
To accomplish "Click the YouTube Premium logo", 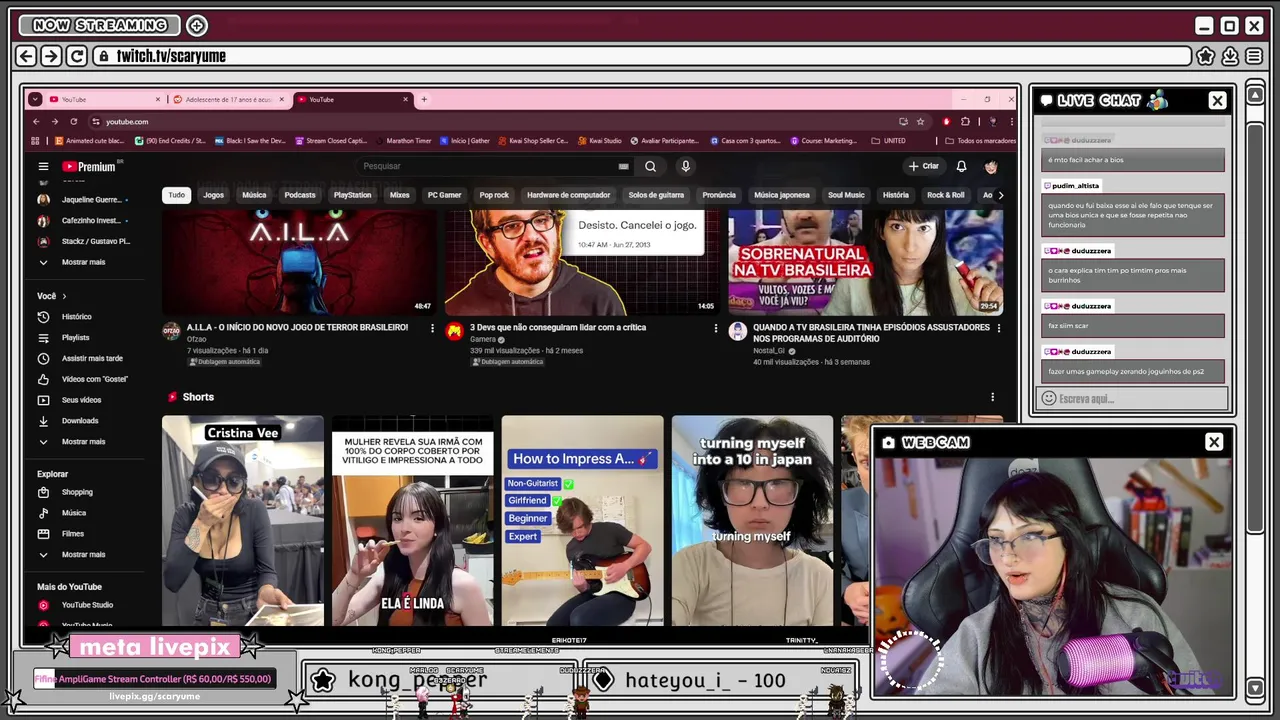I will 89,167.
